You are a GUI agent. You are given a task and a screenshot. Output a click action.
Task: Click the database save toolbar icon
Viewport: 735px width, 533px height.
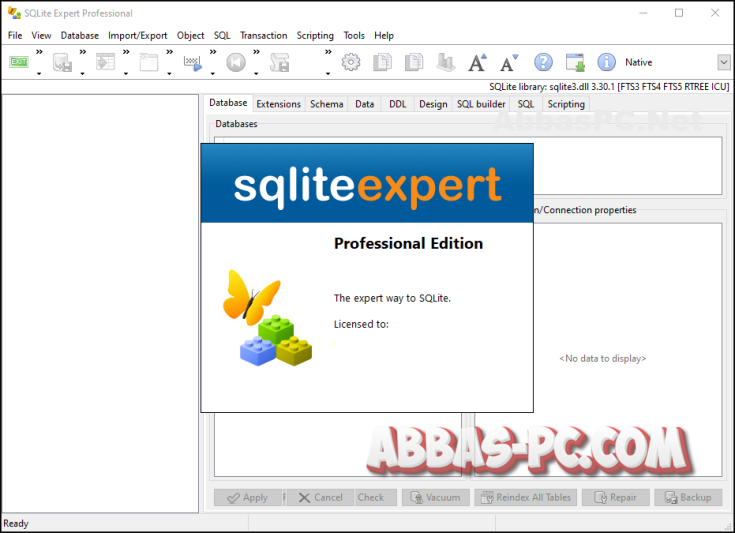coord(62,62)
